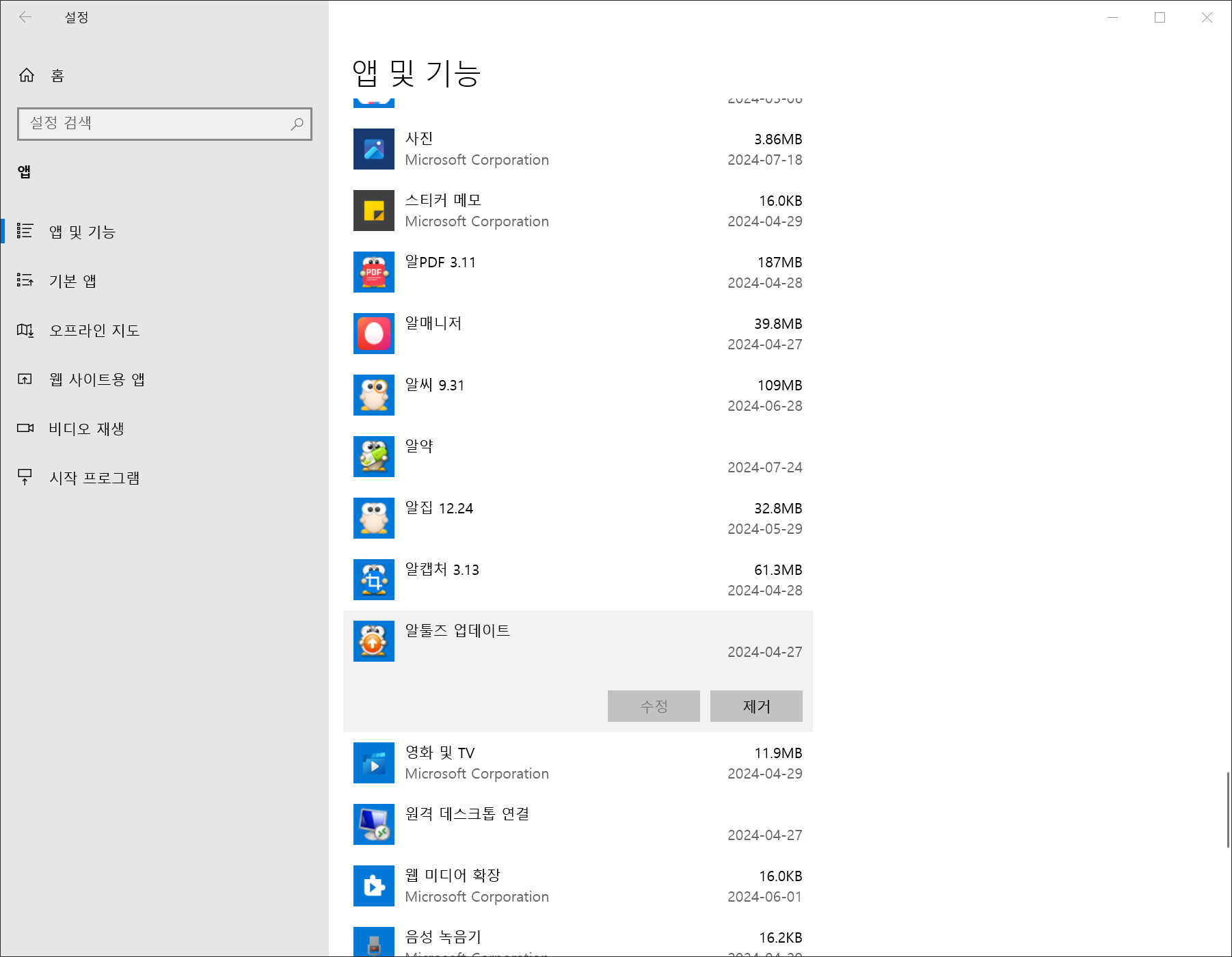Open 웹 사이트용 앱 settings page

(164, 379)
